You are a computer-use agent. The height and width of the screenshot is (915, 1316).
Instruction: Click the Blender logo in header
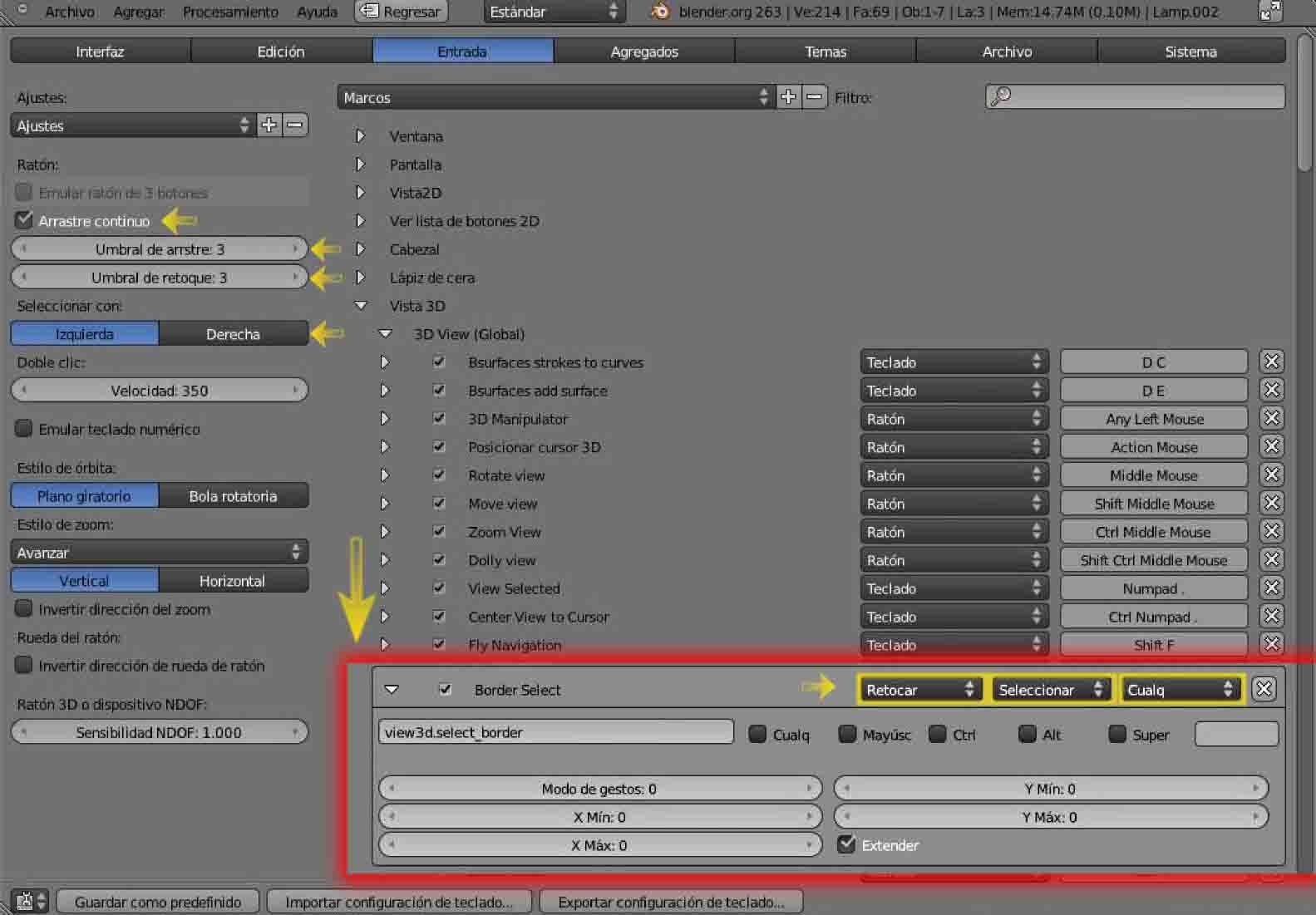(661, 12)
